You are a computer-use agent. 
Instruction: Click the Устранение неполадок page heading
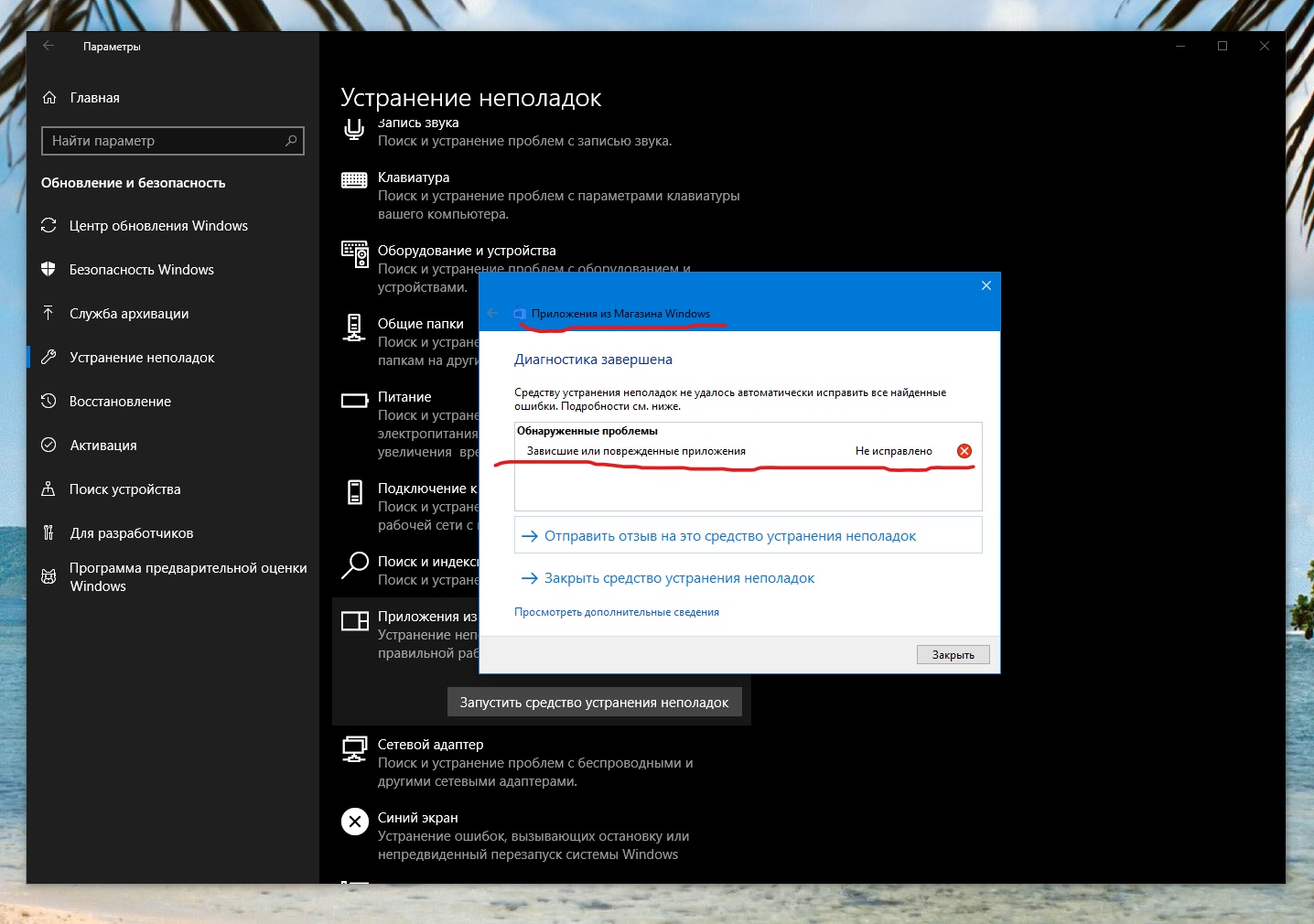tap(471, 98)
